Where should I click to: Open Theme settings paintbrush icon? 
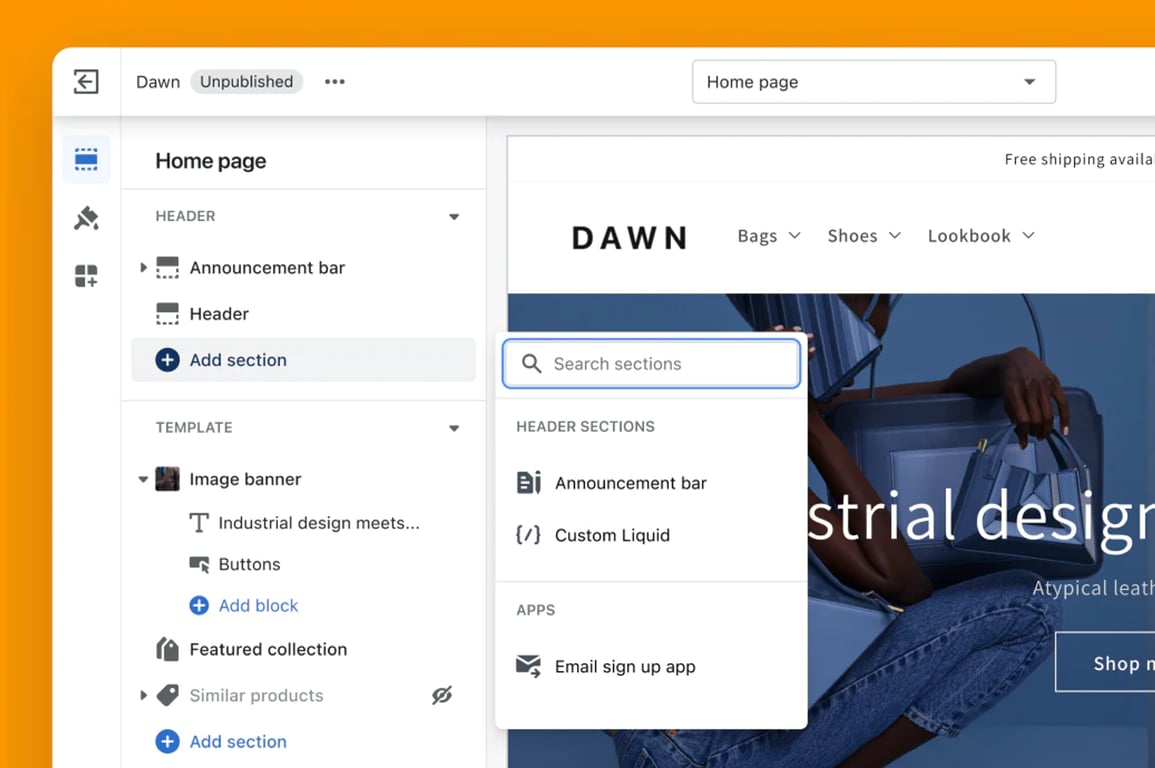click(x=86, y=218)
